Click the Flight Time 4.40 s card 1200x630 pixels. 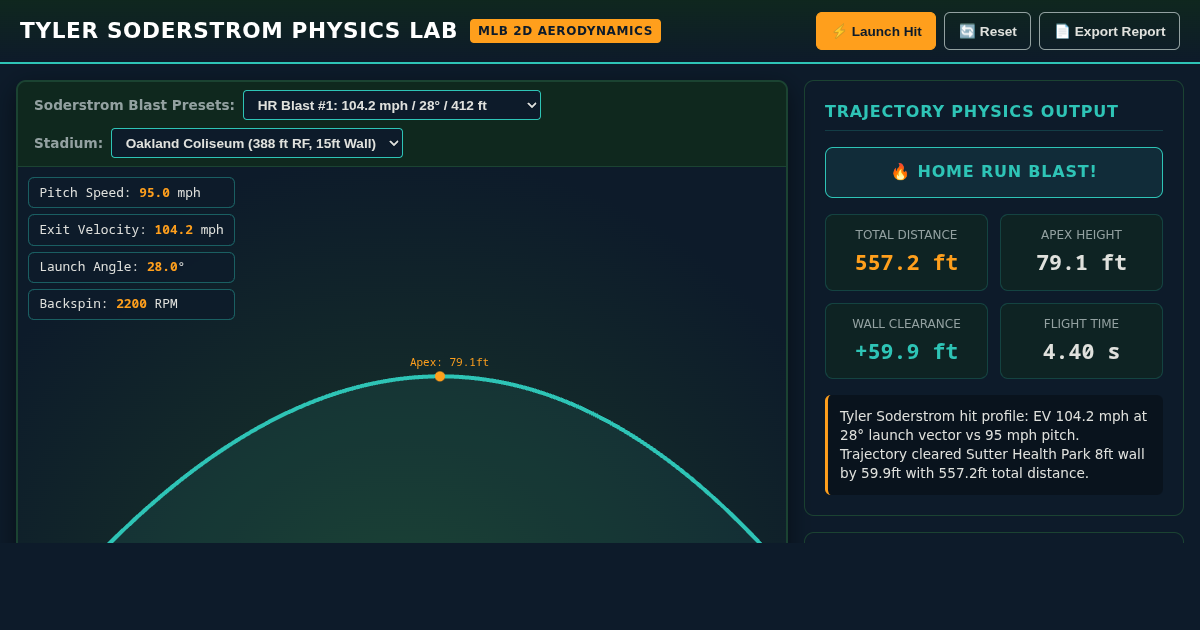pyautogui.click(x=1081, y=341)
